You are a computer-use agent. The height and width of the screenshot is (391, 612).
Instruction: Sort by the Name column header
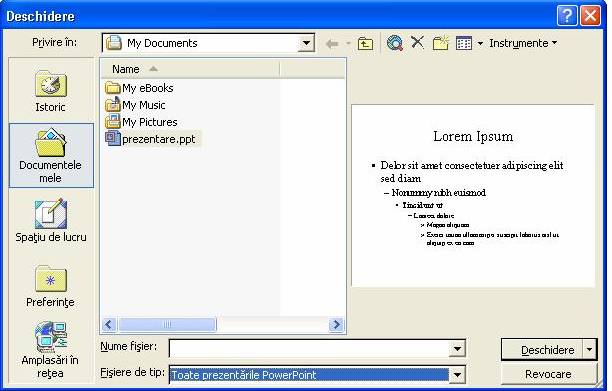190,69
